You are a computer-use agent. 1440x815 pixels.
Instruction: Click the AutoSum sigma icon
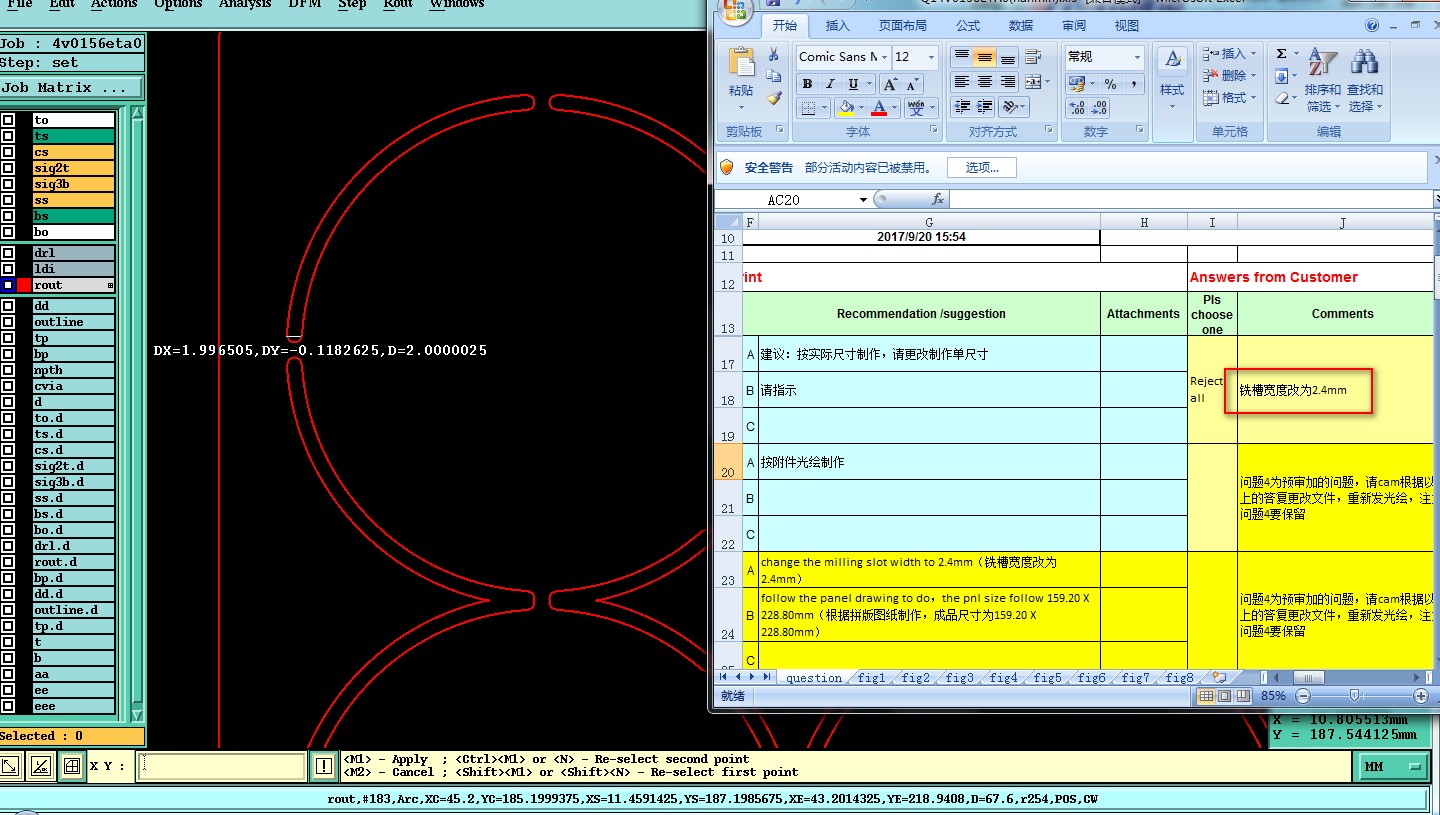1282,54
